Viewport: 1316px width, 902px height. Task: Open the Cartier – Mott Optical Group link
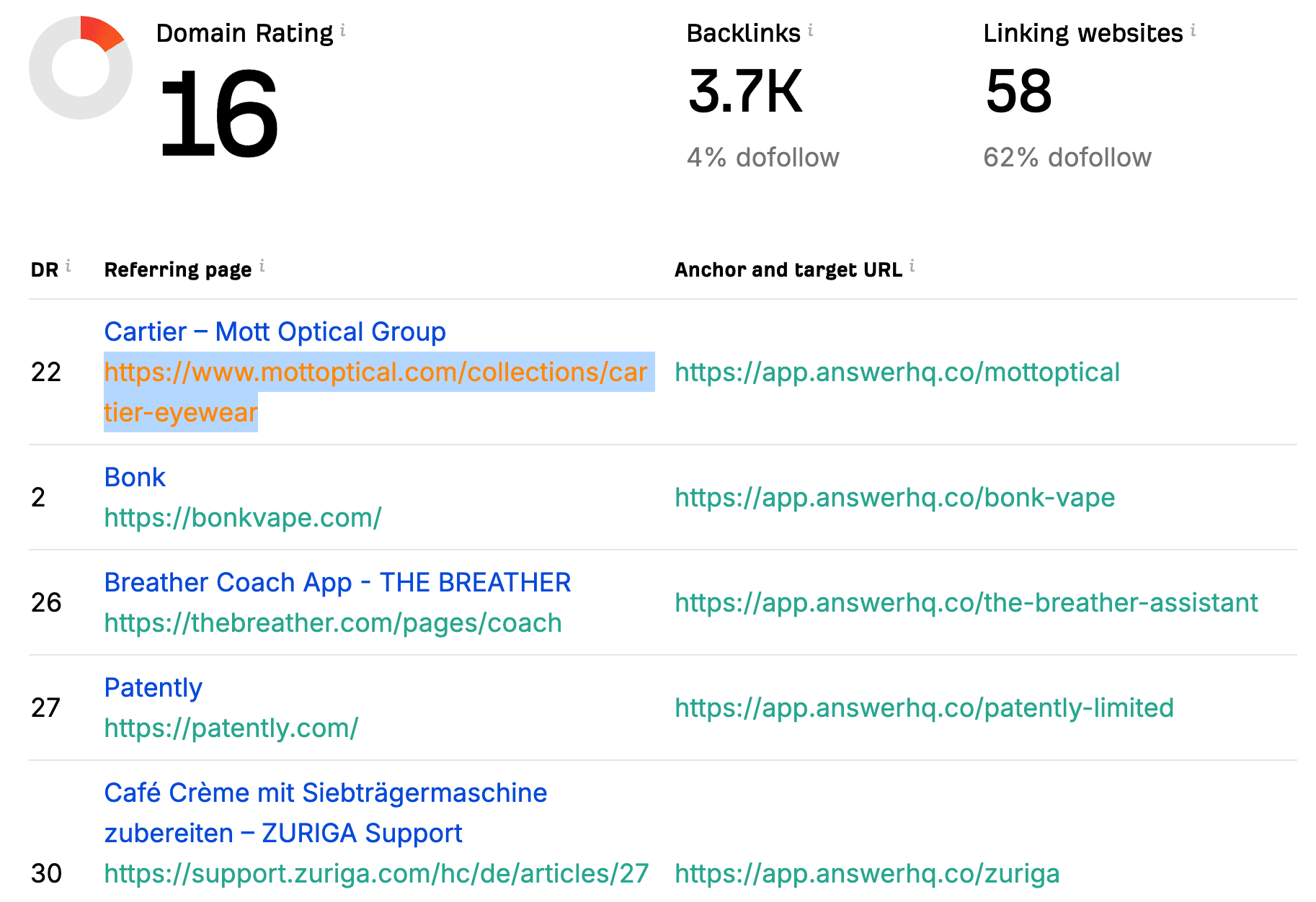(275, 332)
